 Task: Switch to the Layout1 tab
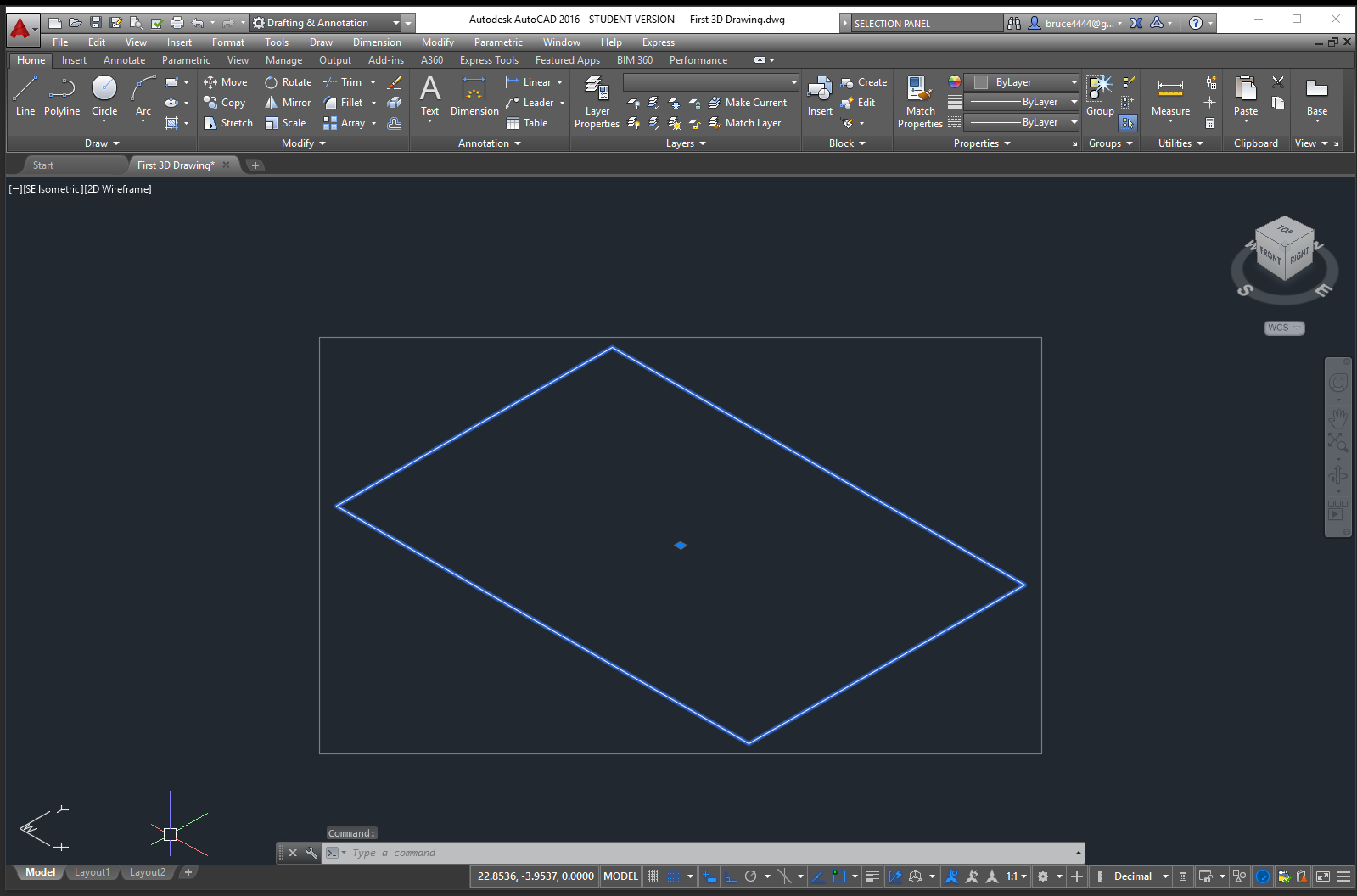92,872
